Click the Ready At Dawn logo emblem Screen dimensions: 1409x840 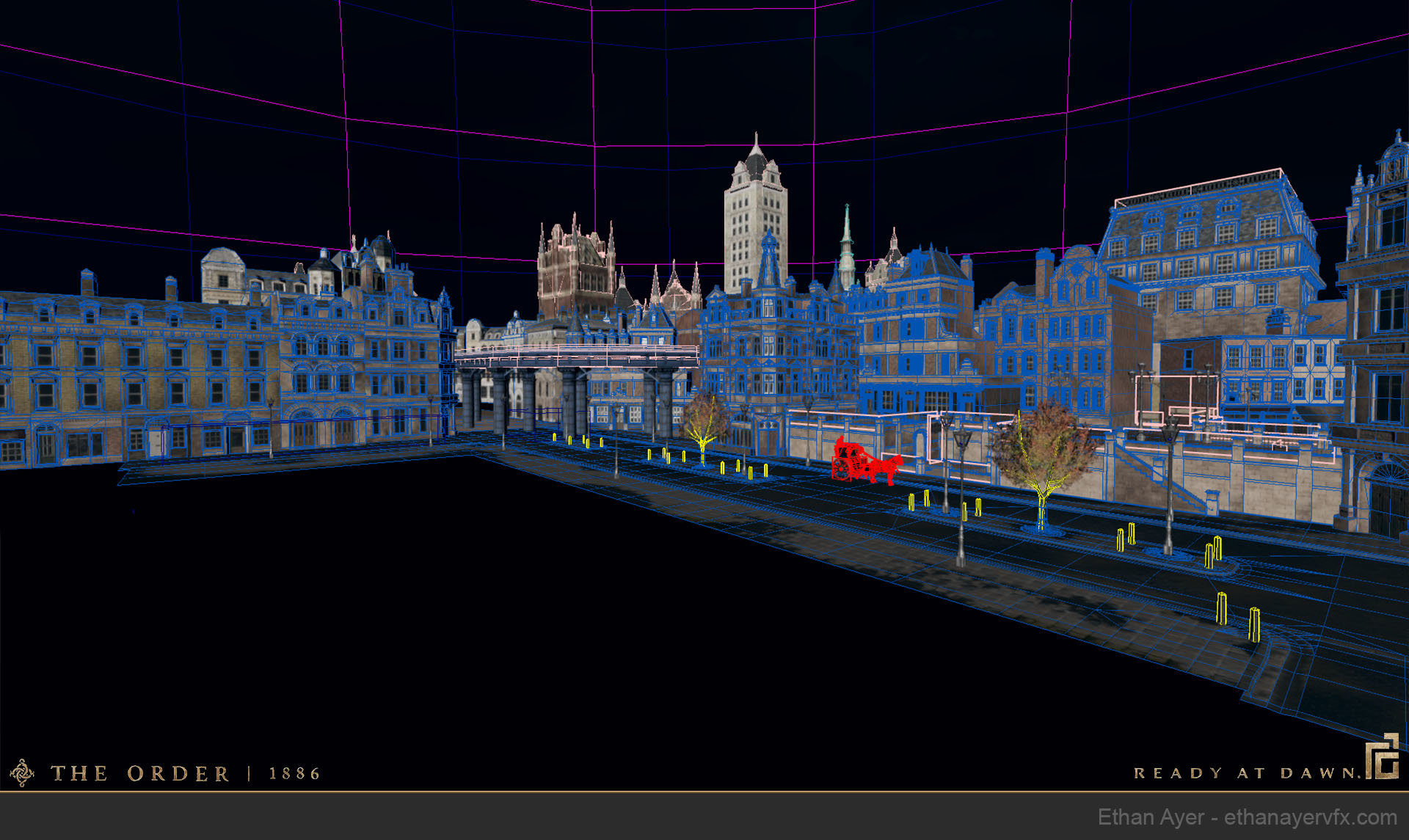pos(1382,756)
